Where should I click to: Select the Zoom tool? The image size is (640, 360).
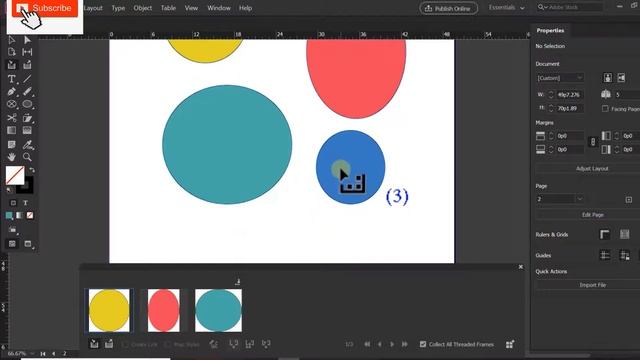(27, 157)
